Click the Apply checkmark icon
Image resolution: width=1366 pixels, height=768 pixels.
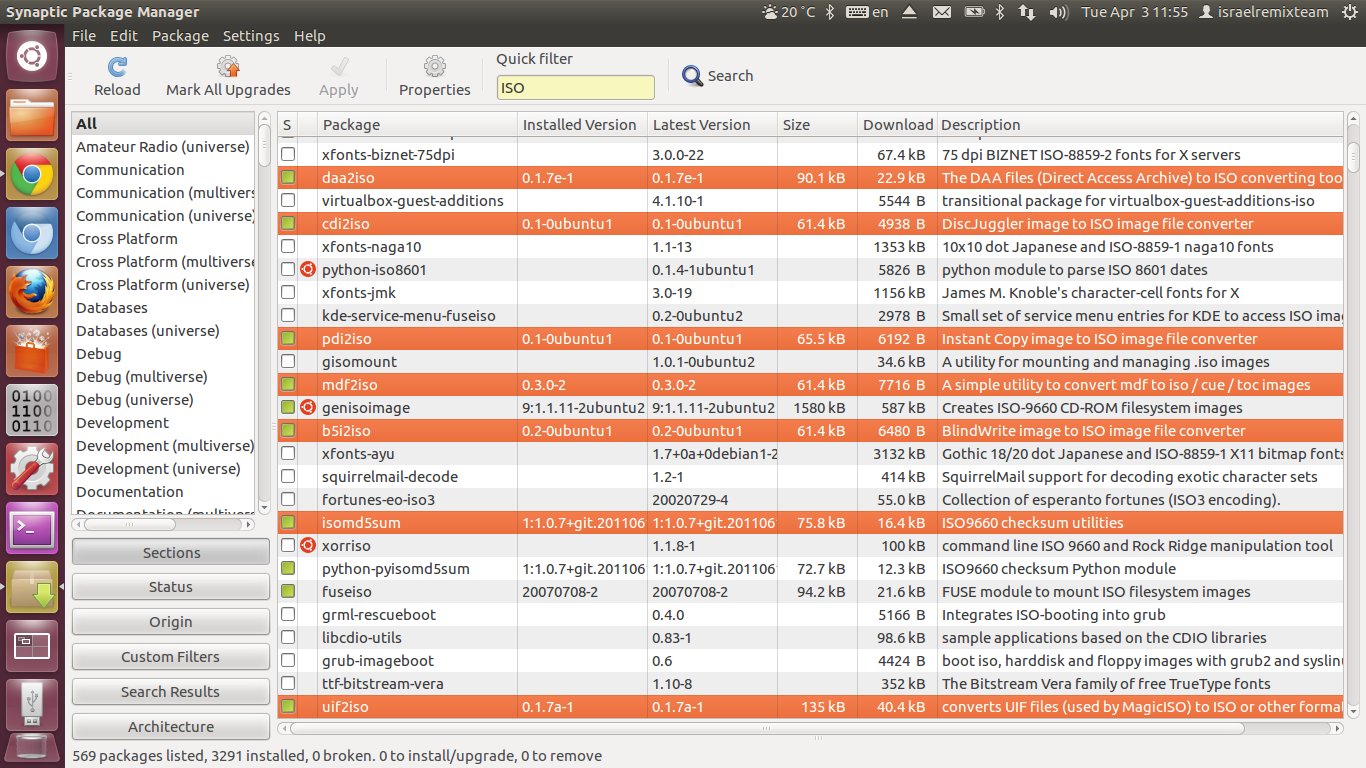pos(339,67)
